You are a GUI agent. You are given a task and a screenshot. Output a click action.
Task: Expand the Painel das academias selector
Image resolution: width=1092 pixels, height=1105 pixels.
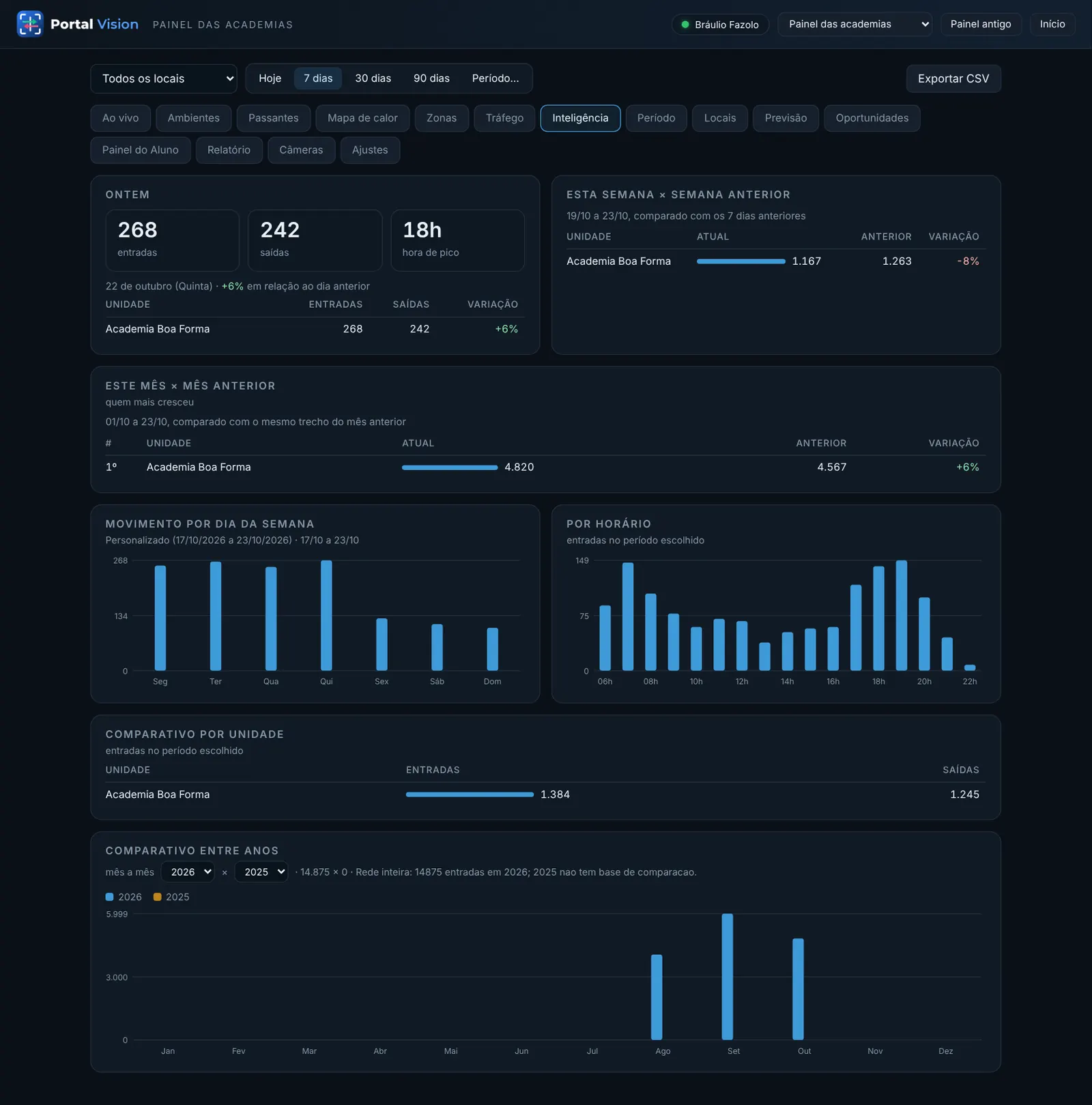[854, 24]
